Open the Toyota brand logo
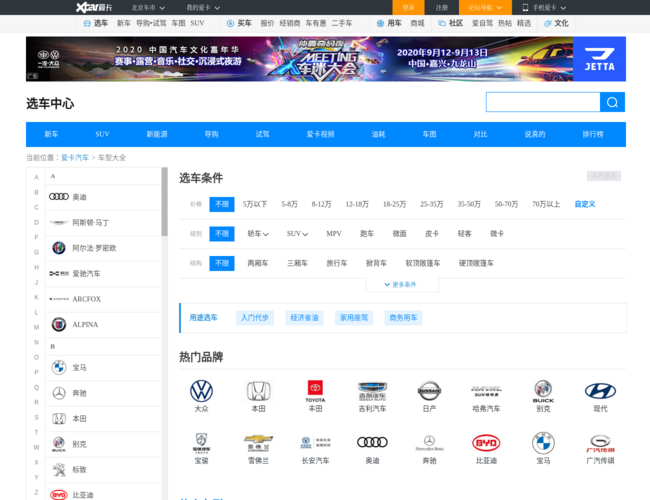 (315, 391)
